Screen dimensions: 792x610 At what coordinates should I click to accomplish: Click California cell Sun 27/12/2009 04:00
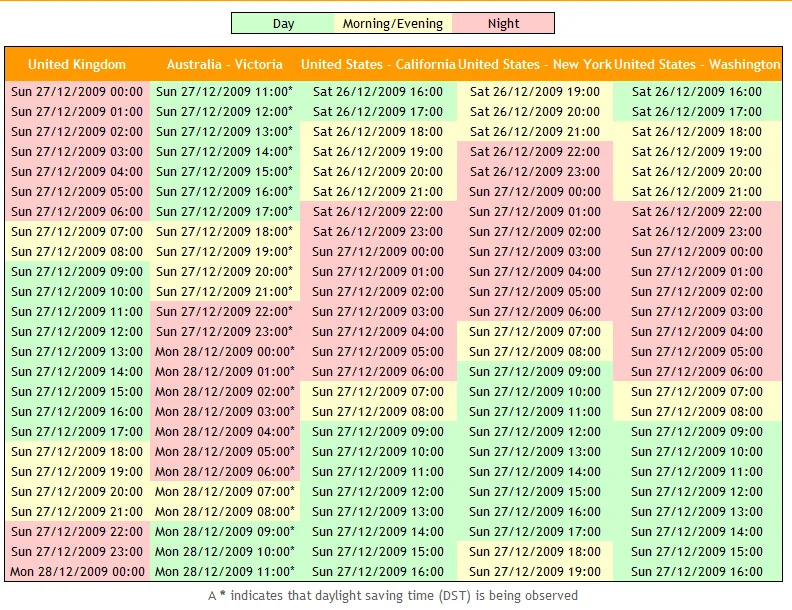pos(378,331)
